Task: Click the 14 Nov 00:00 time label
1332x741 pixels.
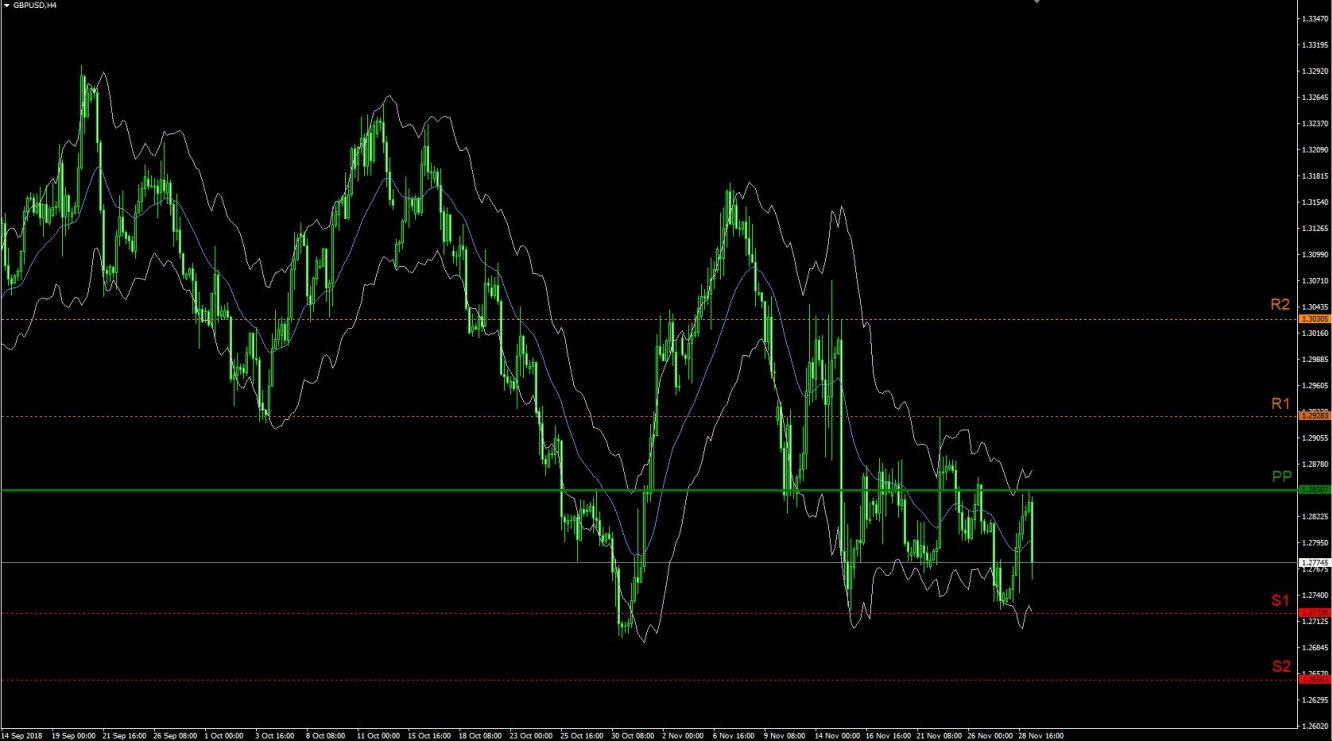Action: coord(837,735)
